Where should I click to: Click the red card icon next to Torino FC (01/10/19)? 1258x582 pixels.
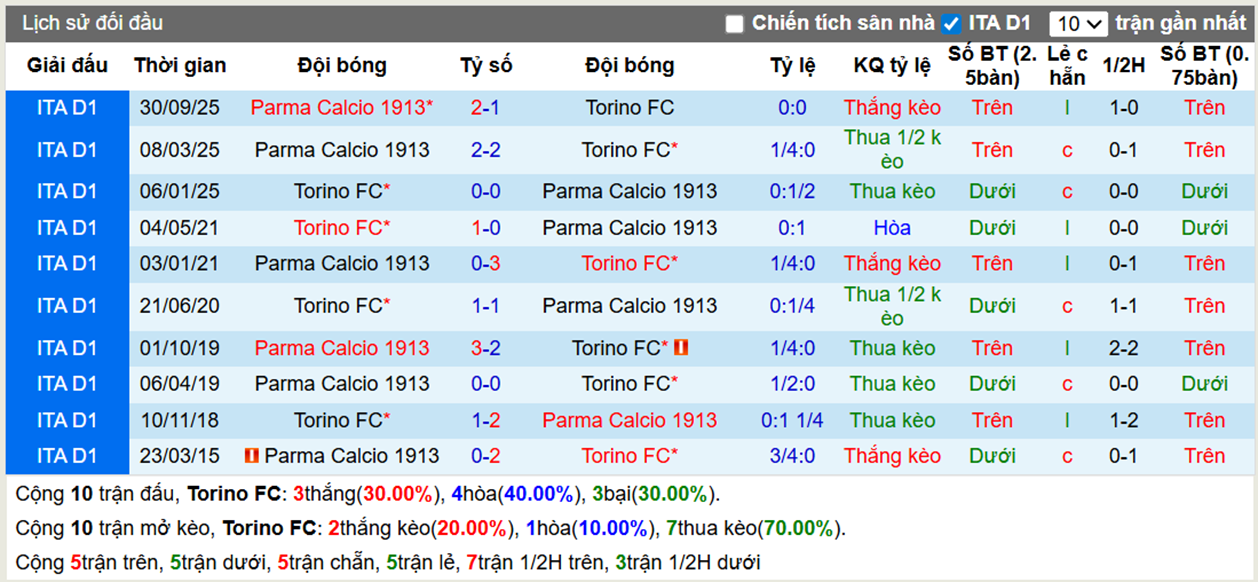[681, 347]
